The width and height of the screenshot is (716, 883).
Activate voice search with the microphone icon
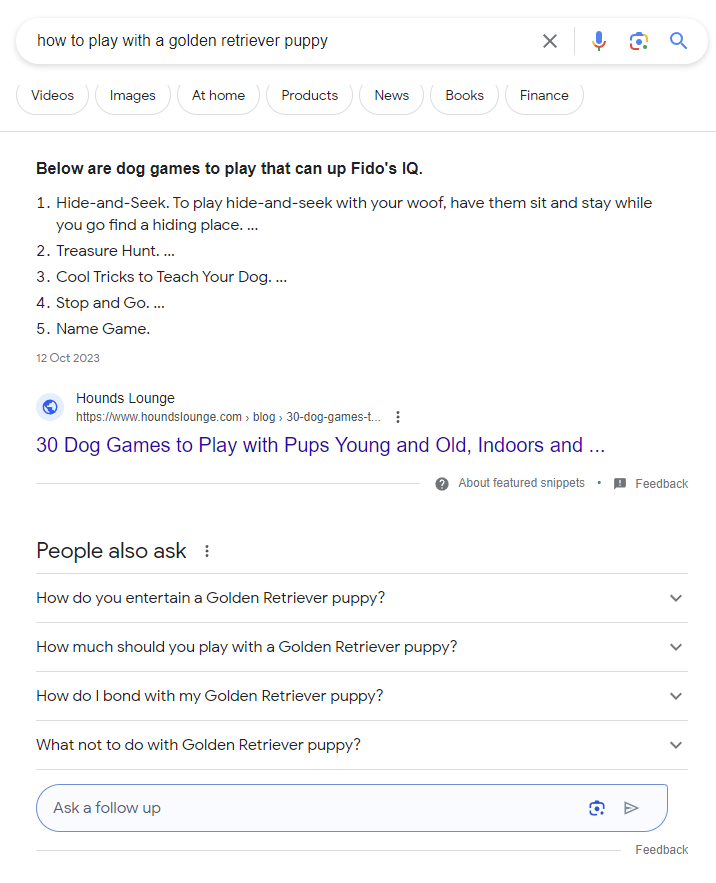pos(598,41)
